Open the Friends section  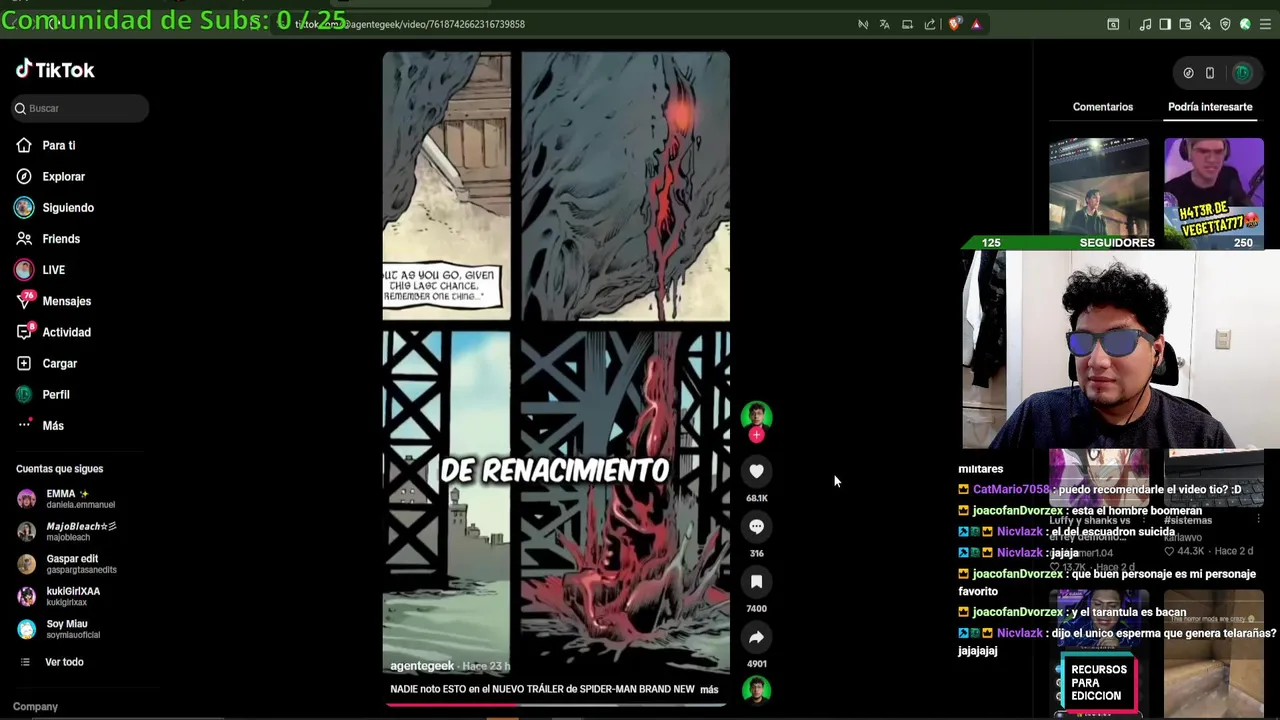(x=61, y=238)
